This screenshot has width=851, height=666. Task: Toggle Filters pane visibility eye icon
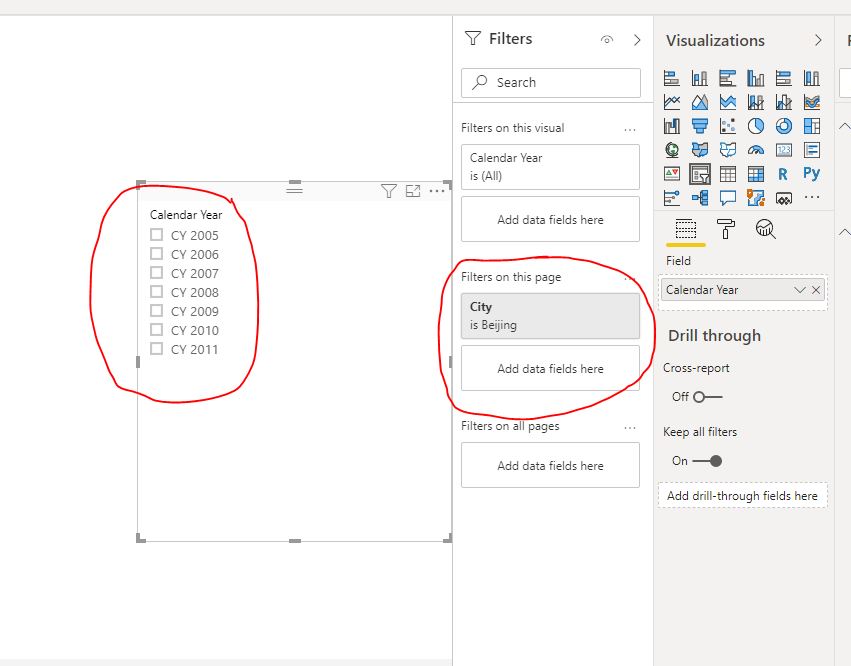coord(607,40)
